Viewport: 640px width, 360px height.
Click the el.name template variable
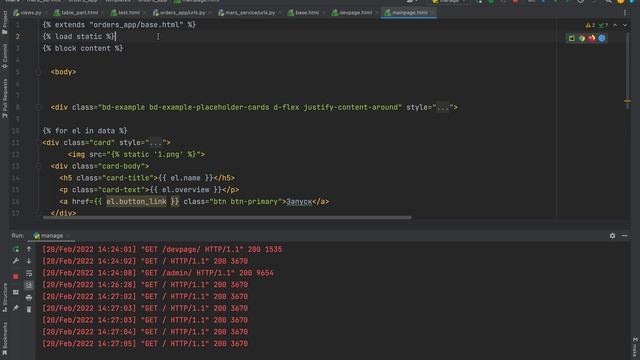[185, 178]
